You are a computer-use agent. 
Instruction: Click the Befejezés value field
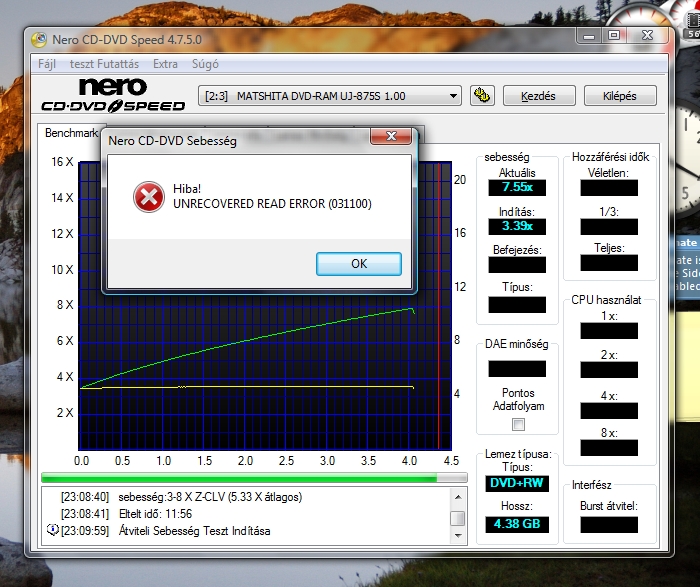click(x=517, y=265)
